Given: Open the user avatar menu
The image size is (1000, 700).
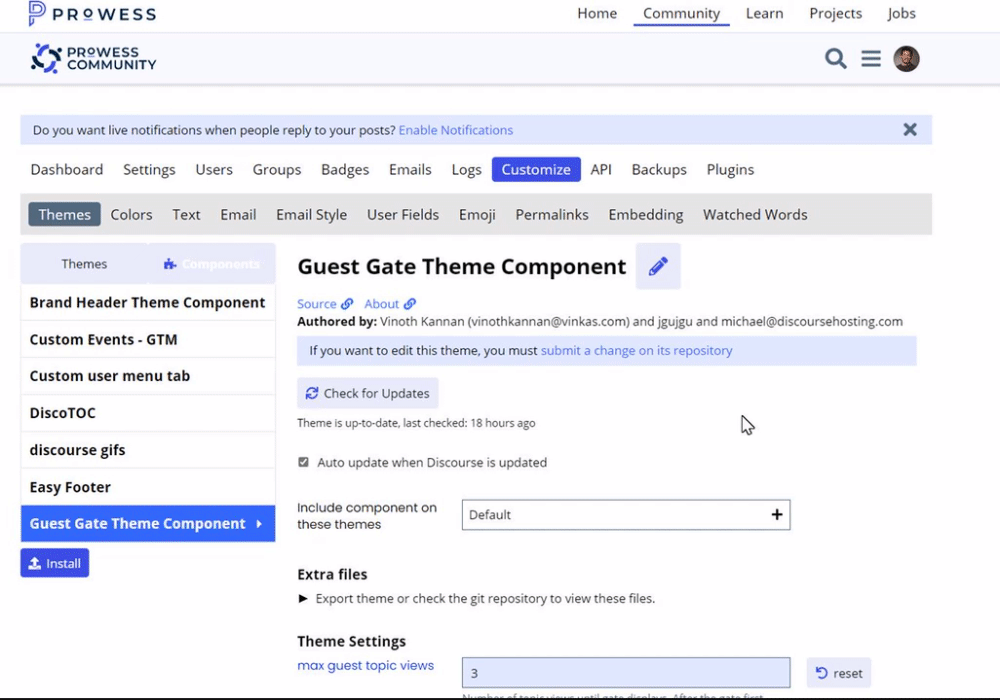Looking at the screenshot, I should point(906,59).
